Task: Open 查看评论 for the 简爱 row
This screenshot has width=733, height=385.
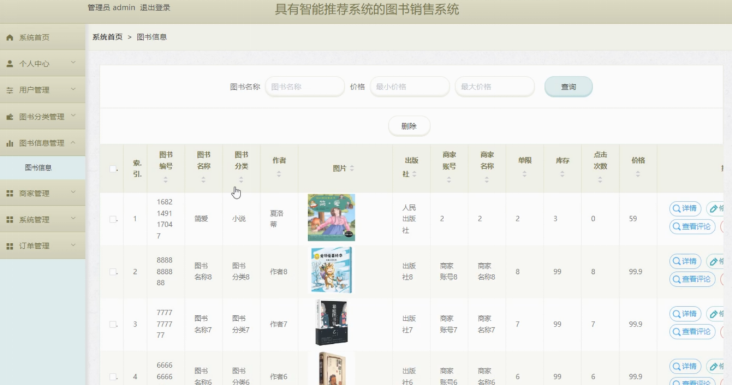Action: pyautogui.click(x=692, y=227)
